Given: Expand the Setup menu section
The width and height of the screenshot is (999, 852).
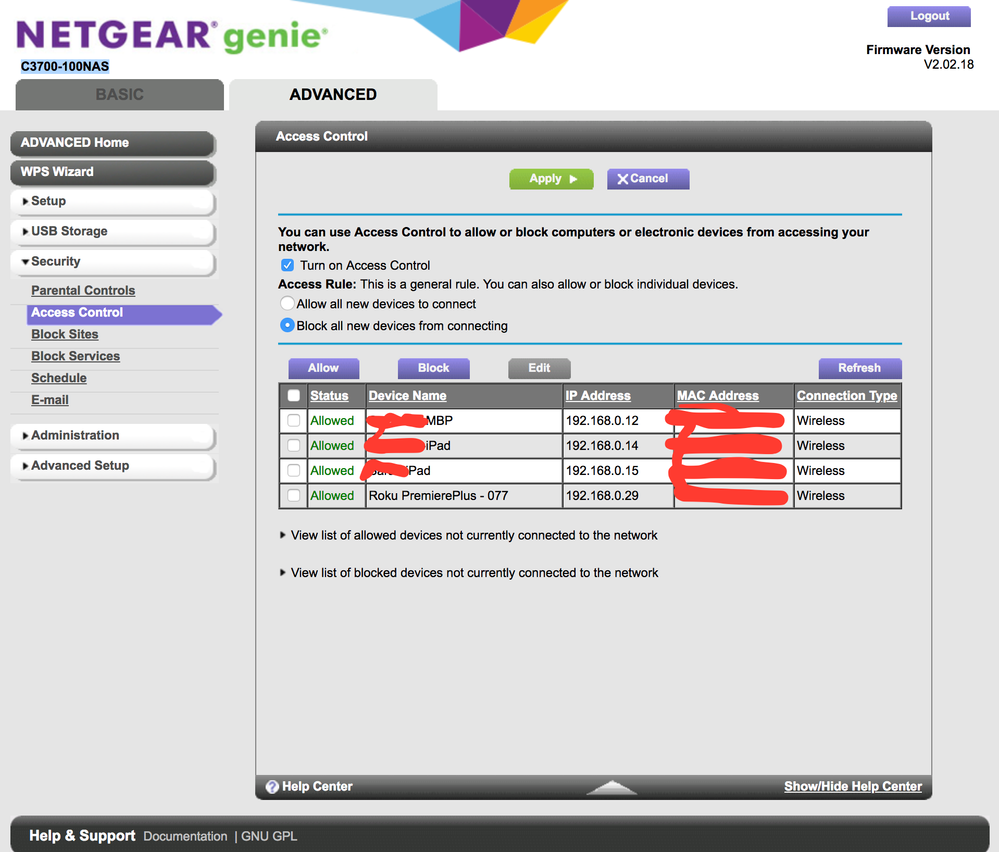Looking at the screenshot, I should coord(113,201).
